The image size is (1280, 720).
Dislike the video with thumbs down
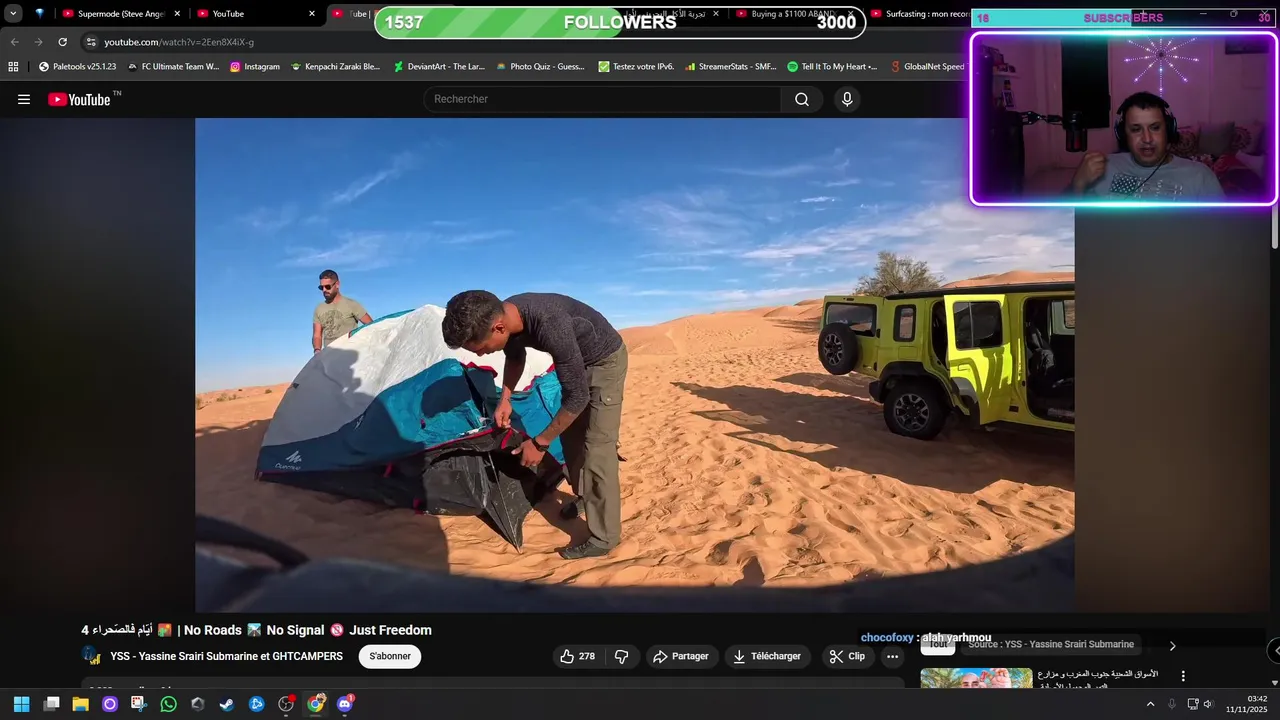tap(621, 656)
